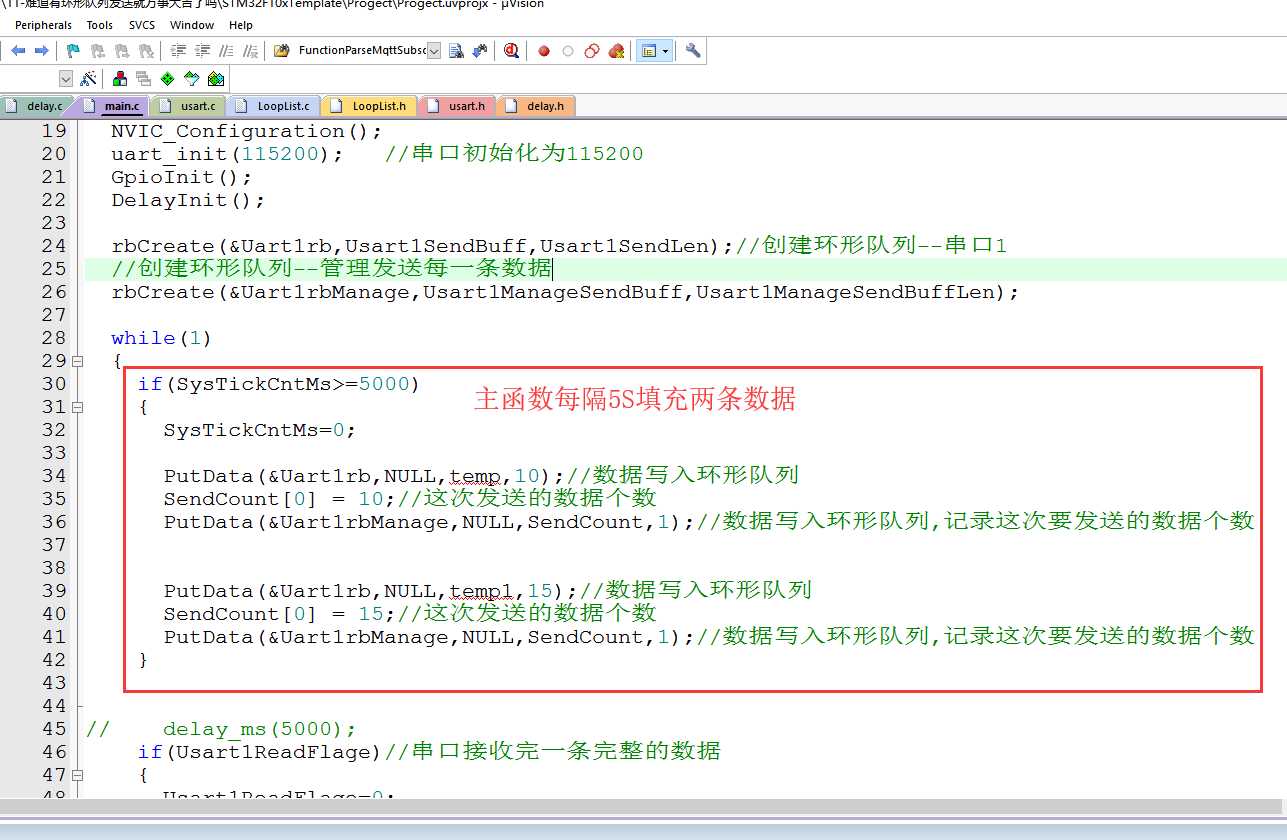
Task: Switch to the usart.c tab
Action: coord(189,106)
